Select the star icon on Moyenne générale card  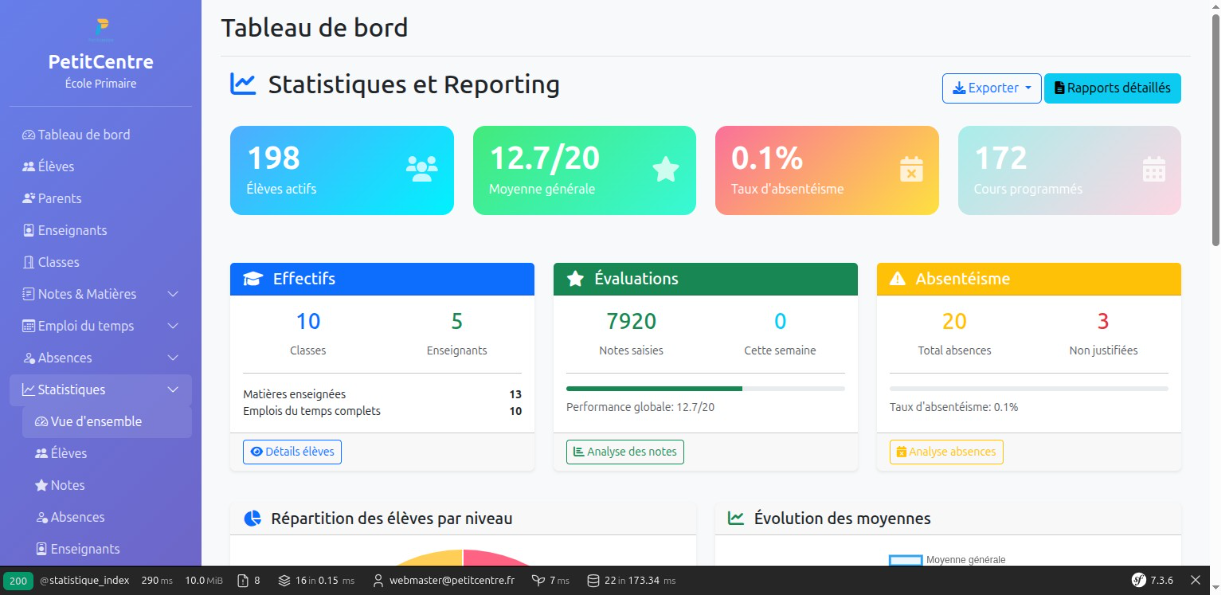(665, 169)
